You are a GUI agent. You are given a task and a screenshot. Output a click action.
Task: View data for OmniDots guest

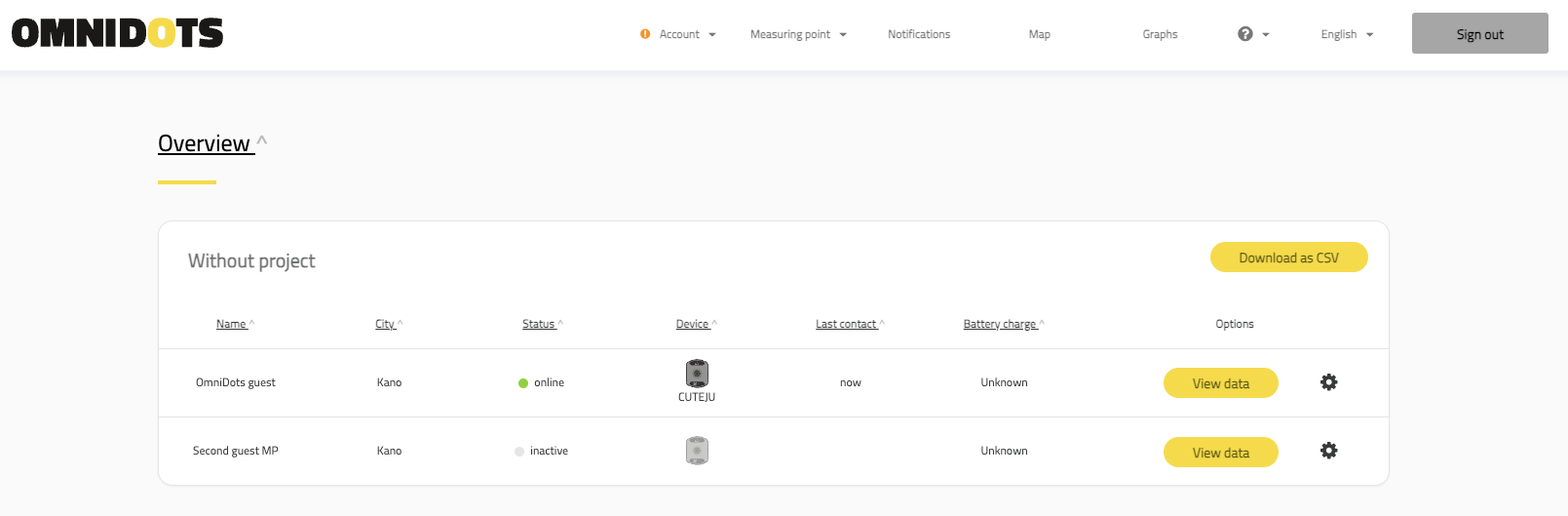pyautogui.click(x=1220, y=383)
